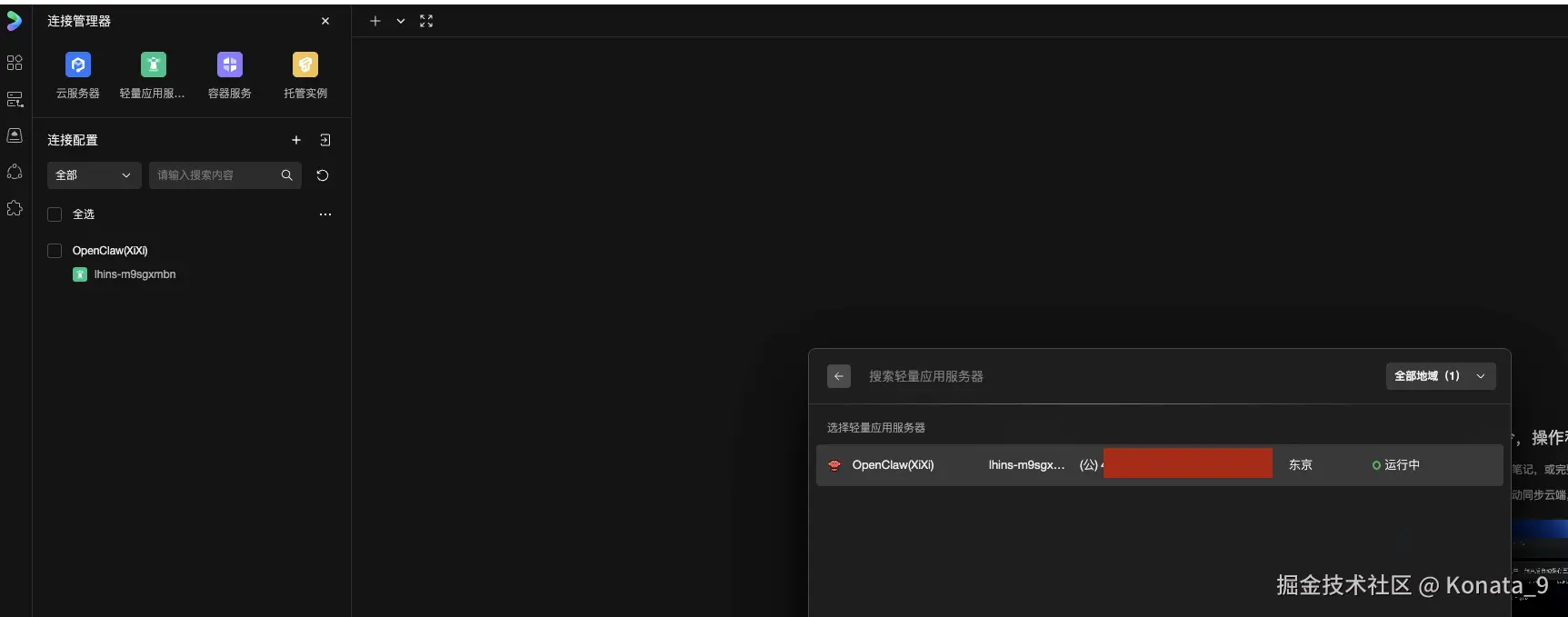
Task: Click the green lhins-m9sgxmbn instance icon
Action: click(x=80, y=274)
